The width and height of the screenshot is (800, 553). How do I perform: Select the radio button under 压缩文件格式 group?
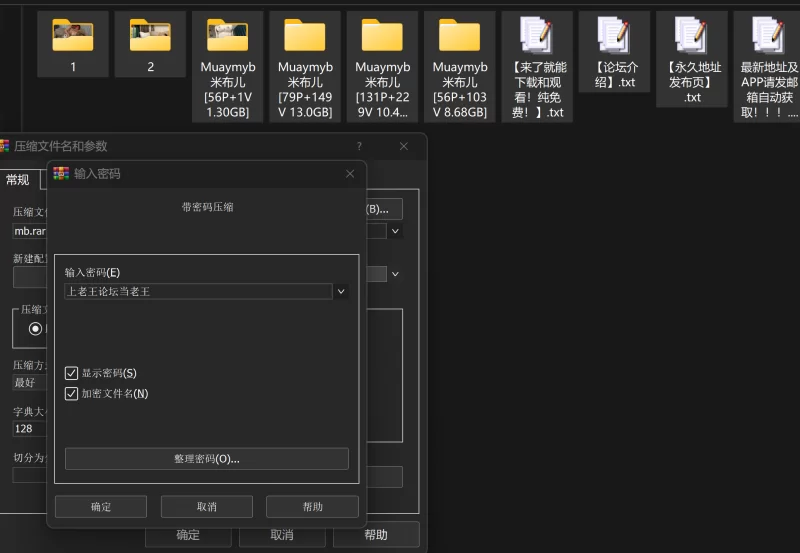click(x=35, y=329)
